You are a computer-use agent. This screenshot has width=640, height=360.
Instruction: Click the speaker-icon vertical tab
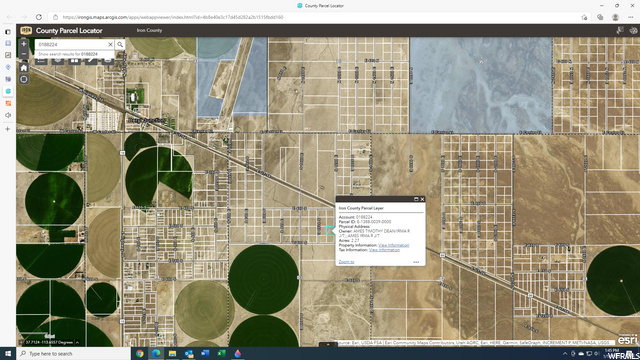point(8,115)
